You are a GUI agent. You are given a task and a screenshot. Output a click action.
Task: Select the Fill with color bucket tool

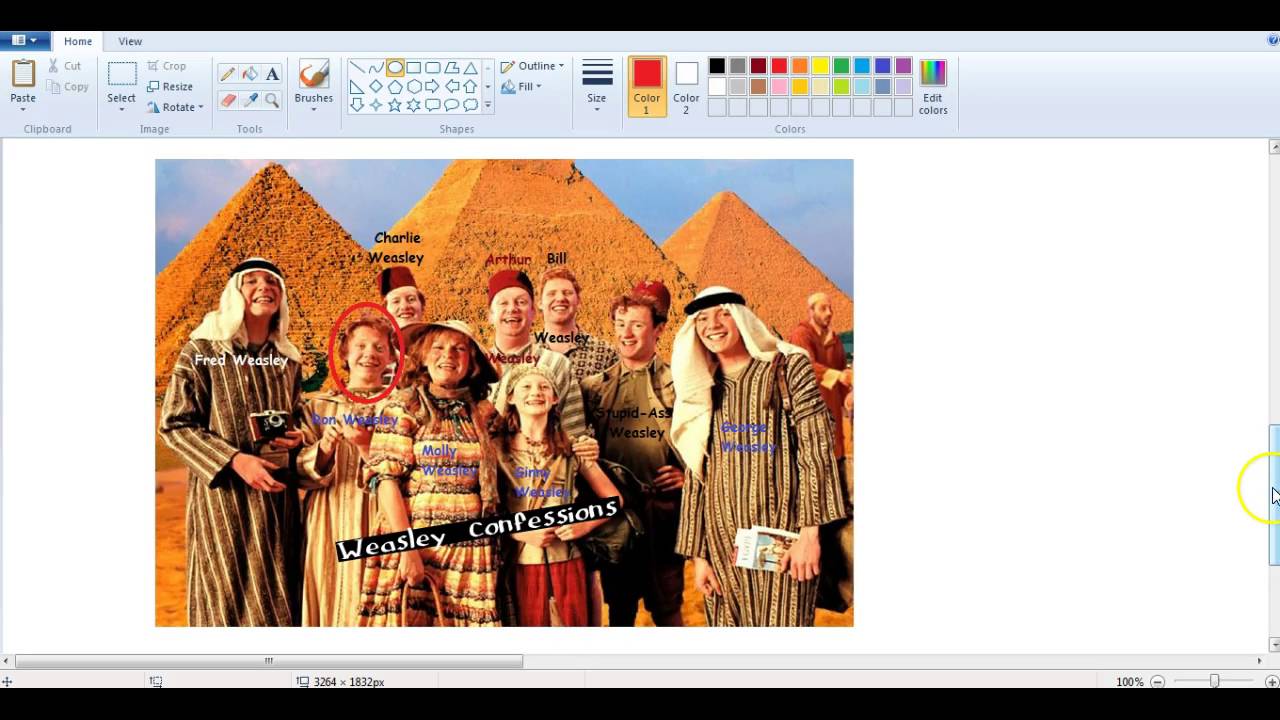coord(250,73)
